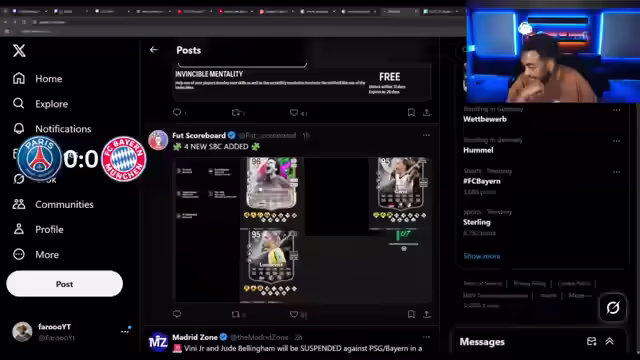
Task: Repost the Invincible Mentality post
Action: tap(236, 112)
